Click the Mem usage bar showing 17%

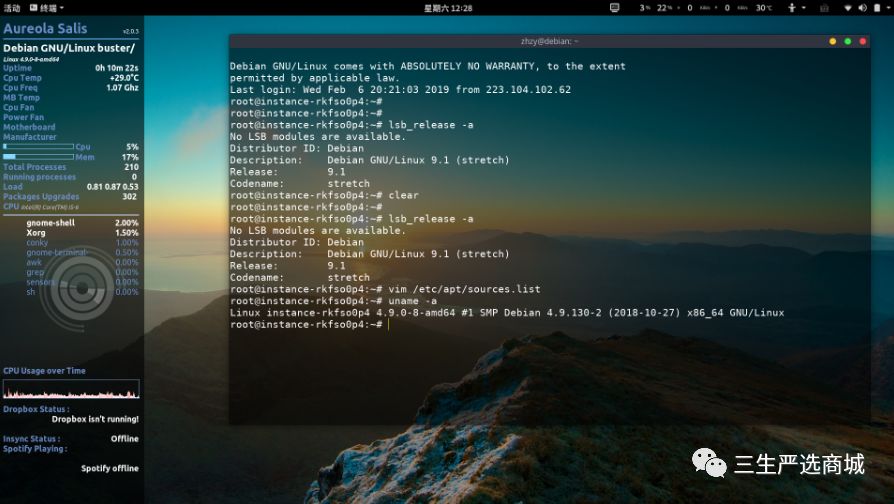coord(38,157)
